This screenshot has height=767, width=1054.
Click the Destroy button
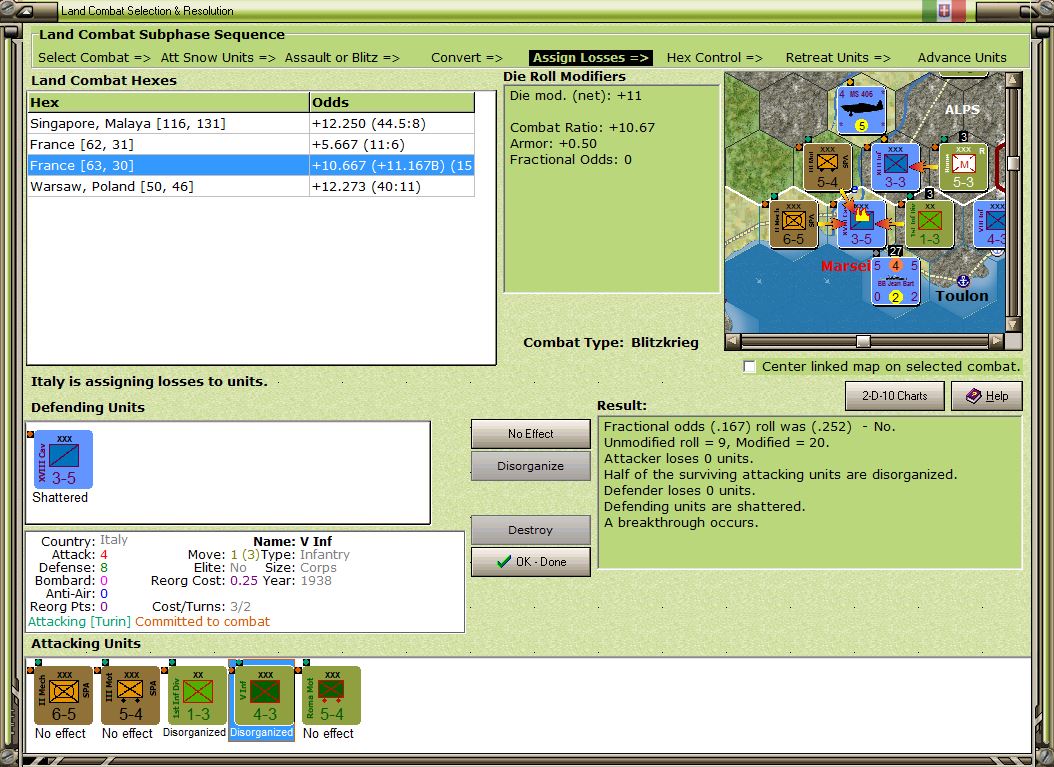(x=530, y=530)
